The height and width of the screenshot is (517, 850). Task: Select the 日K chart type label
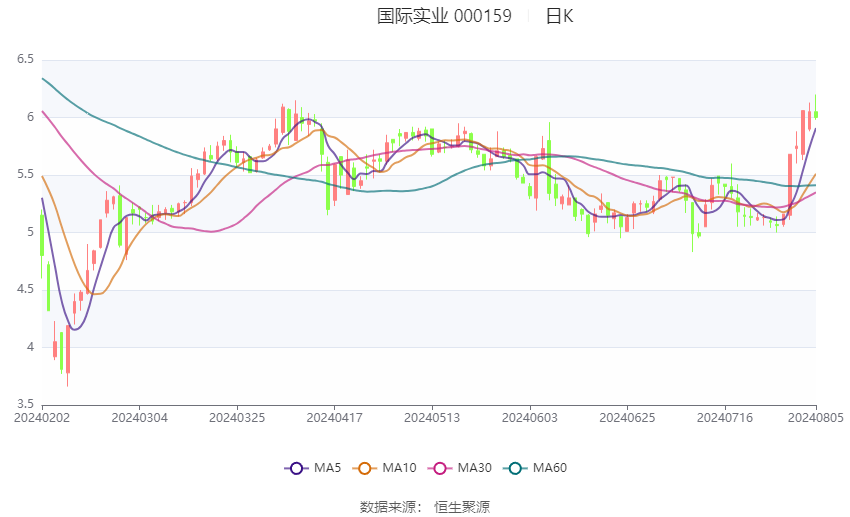(560, 16)
